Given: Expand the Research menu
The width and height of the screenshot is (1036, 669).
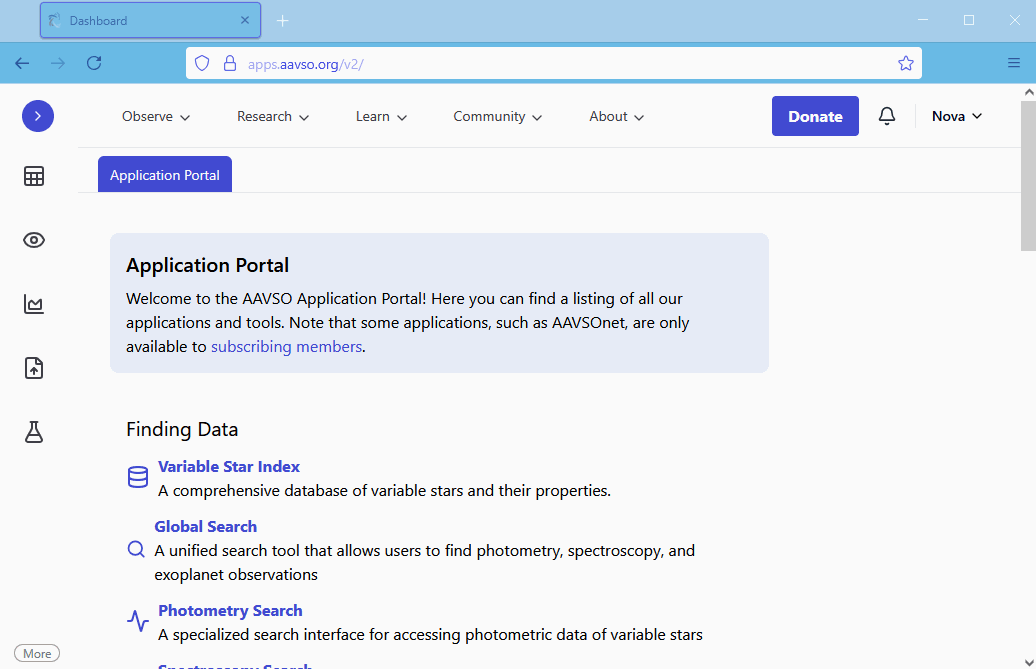Looking at the screenshot, I should click(x=273, y=117).
